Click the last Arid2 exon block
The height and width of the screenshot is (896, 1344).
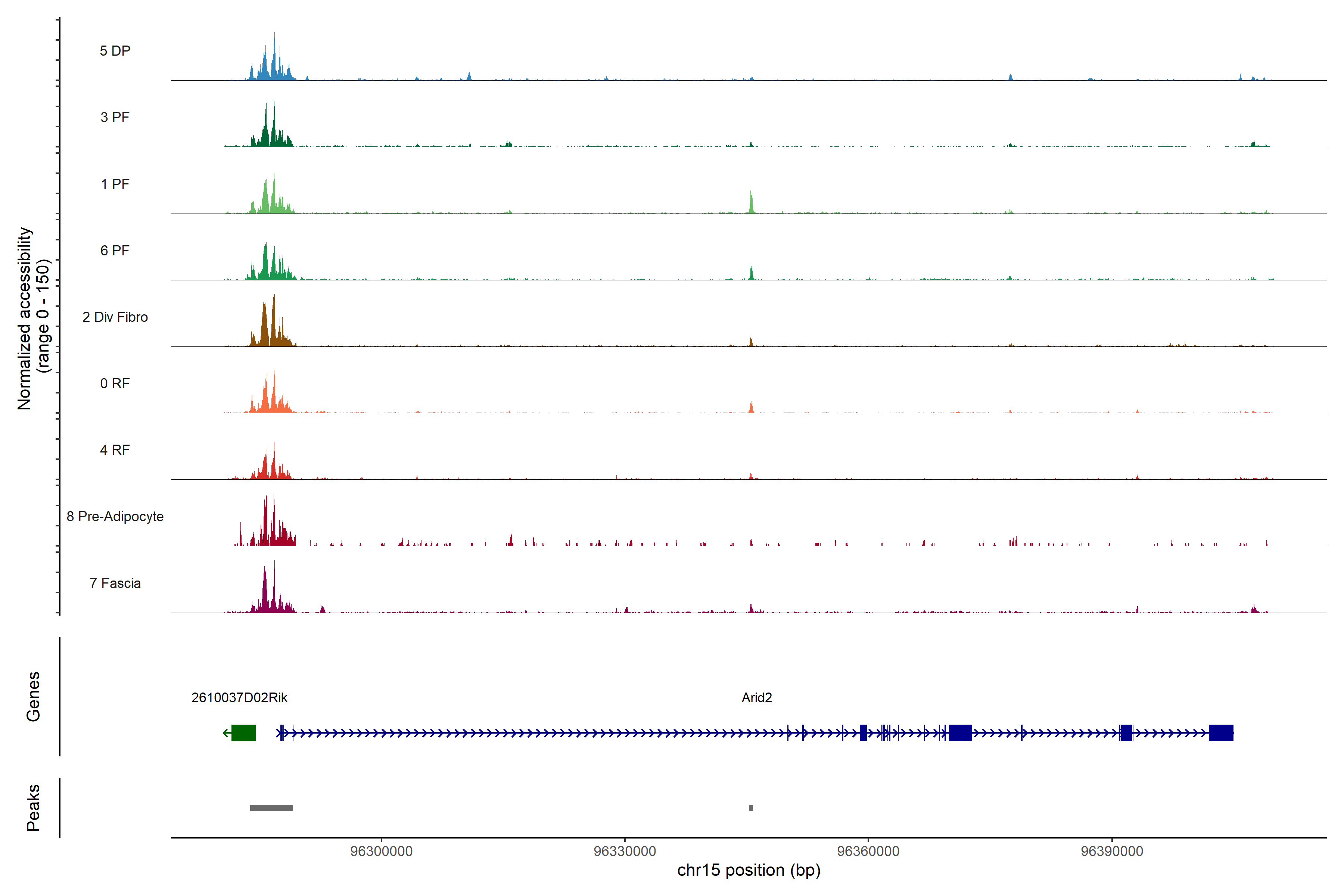tap(1220, 732)
